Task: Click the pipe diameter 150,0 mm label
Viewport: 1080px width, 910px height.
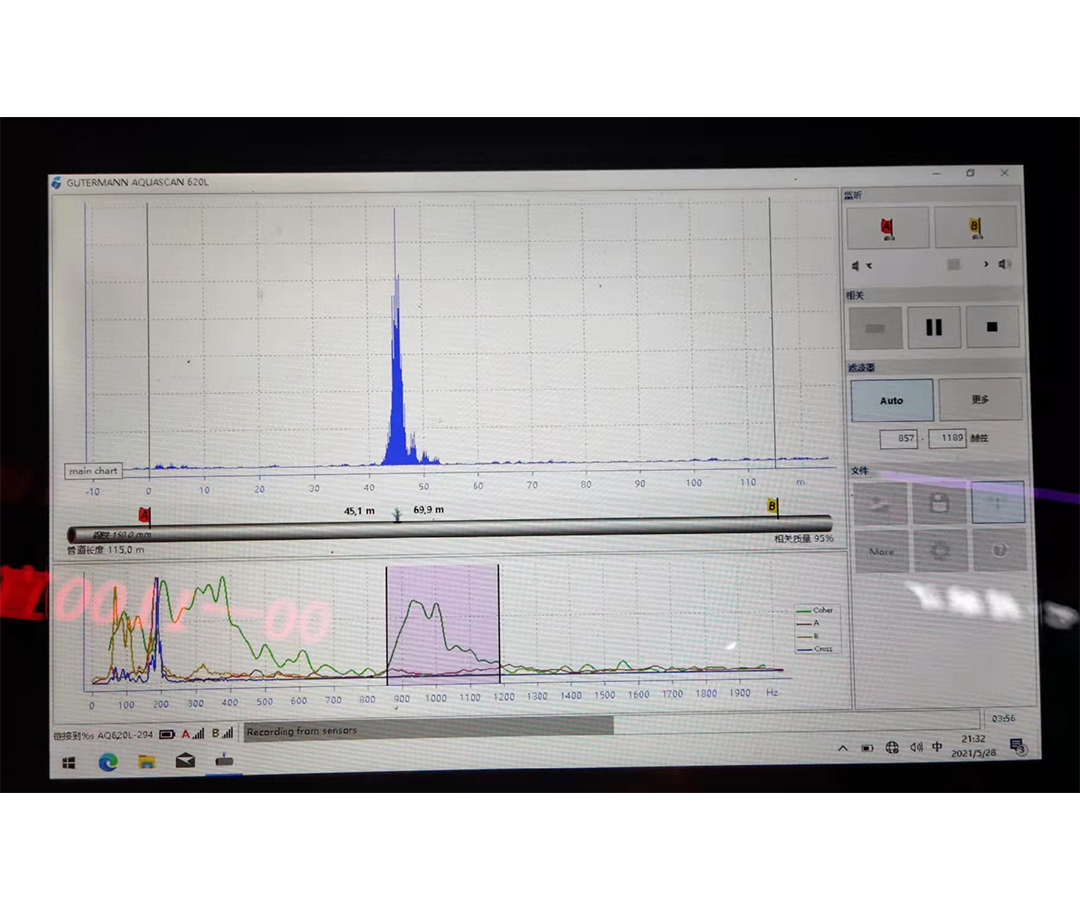Action: click(122, 535)
